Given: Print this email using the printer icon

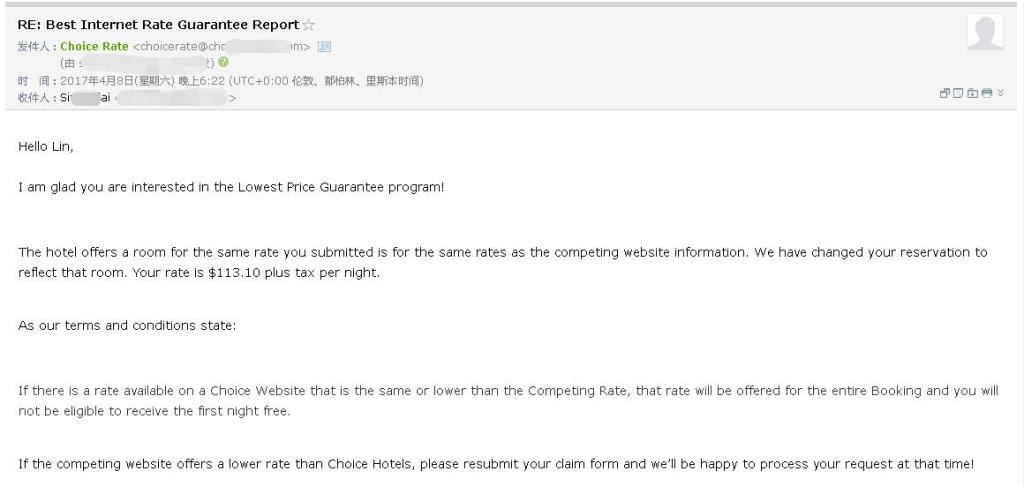Looking at the screenshot, I should click(x=987, y=93).
